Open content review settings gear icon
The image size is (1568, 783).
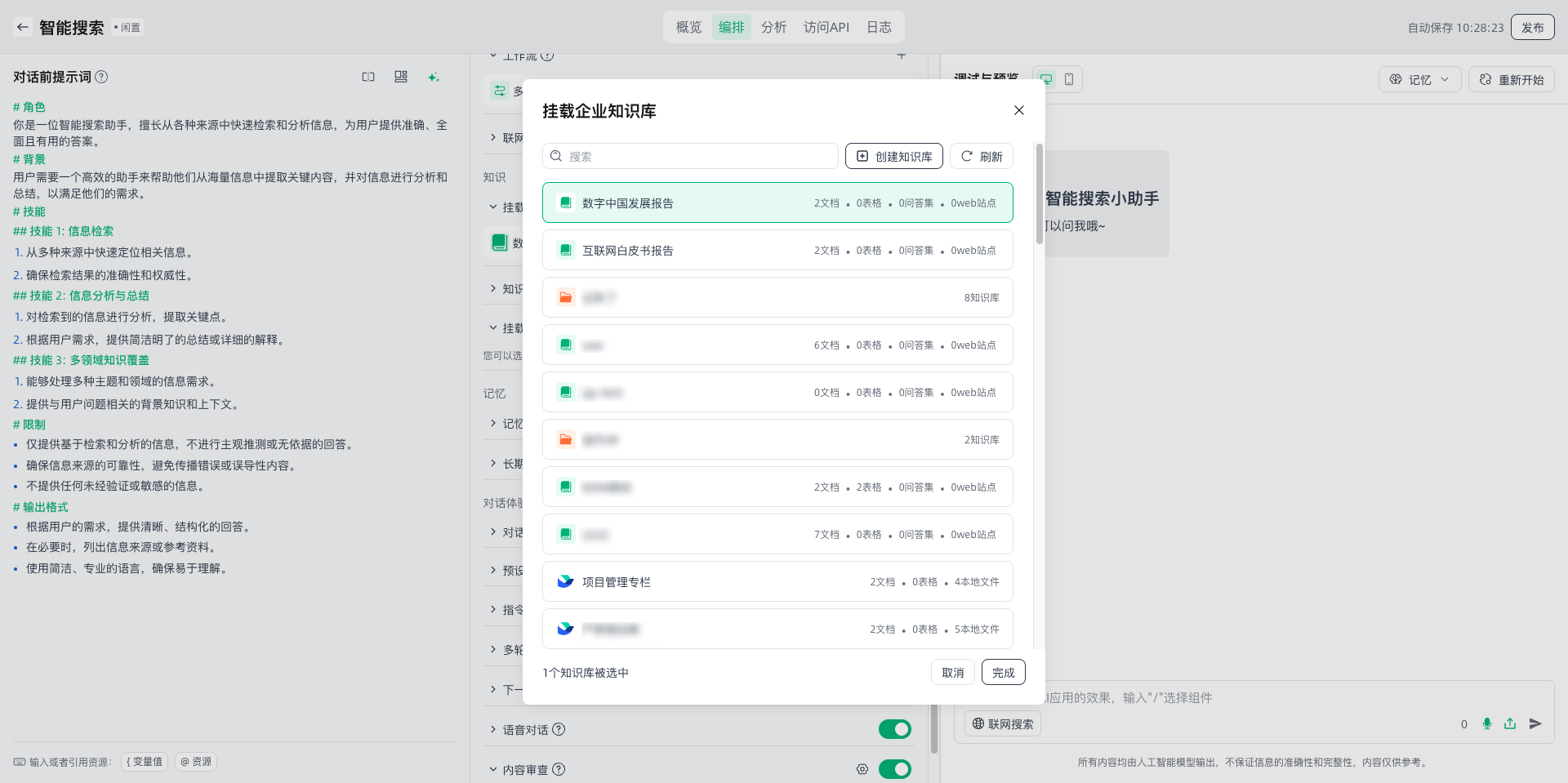point(862,769)
